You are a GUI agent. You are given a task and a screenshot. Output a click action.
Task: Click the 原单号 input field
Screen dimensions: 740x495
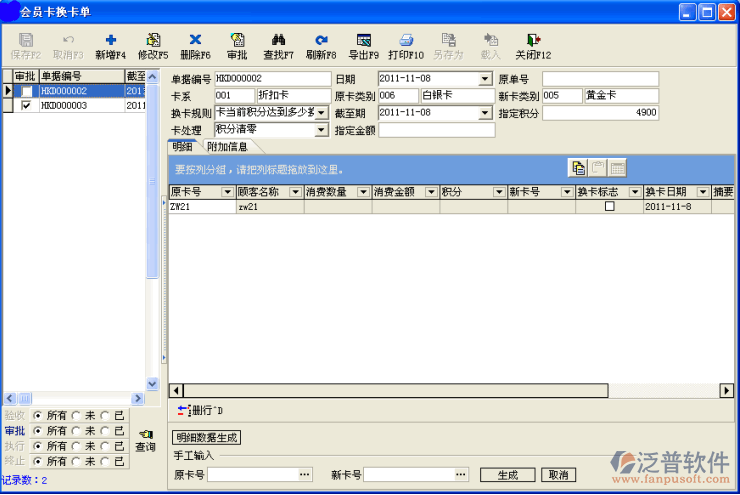pos(600,79)
